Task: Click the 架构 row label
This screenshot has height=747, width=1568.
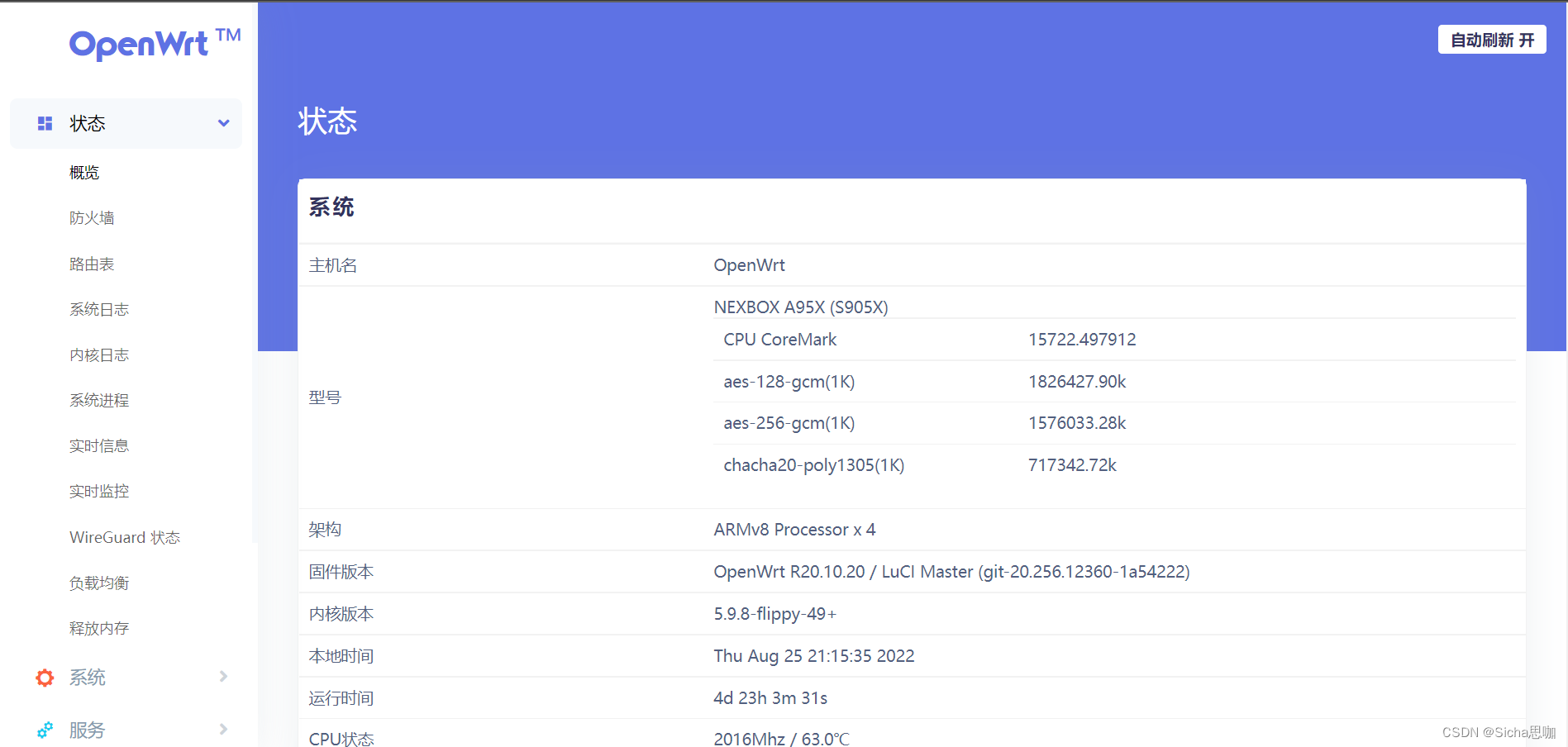Action: 325,530
